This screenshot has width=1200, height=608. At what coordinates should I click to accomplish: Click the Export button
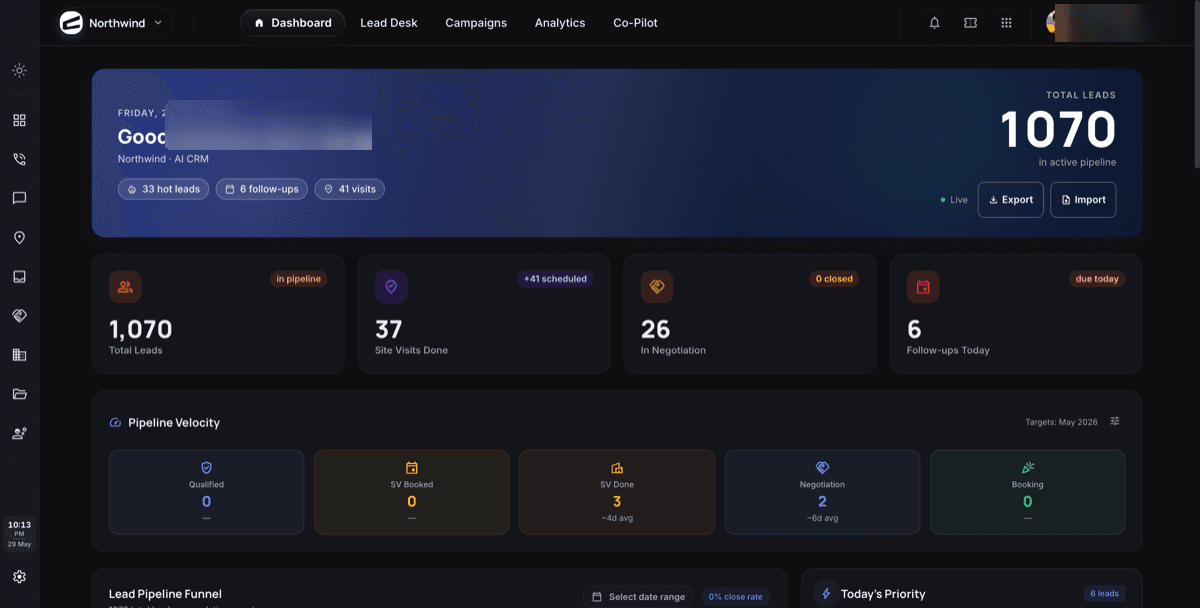point(1011,200)
